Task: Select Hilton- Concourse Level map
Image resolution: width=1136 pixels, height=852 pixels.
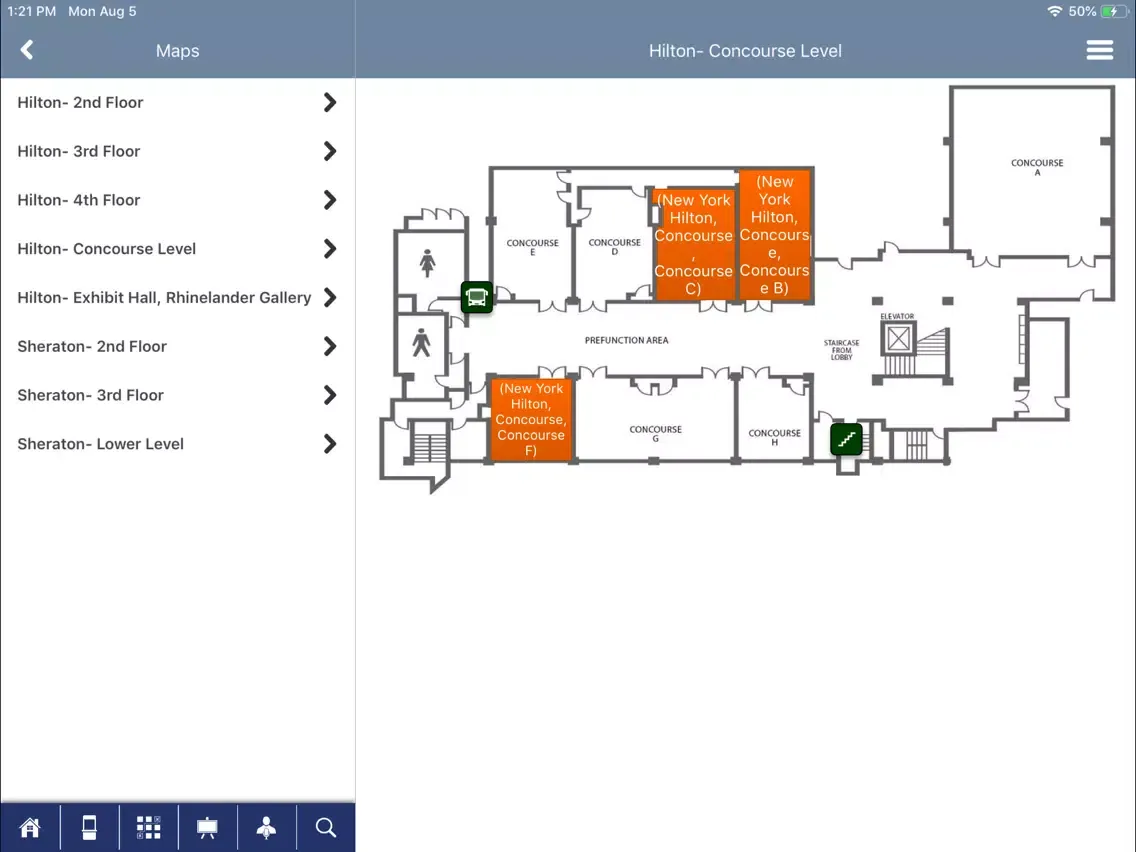Action: coord(178,248)
